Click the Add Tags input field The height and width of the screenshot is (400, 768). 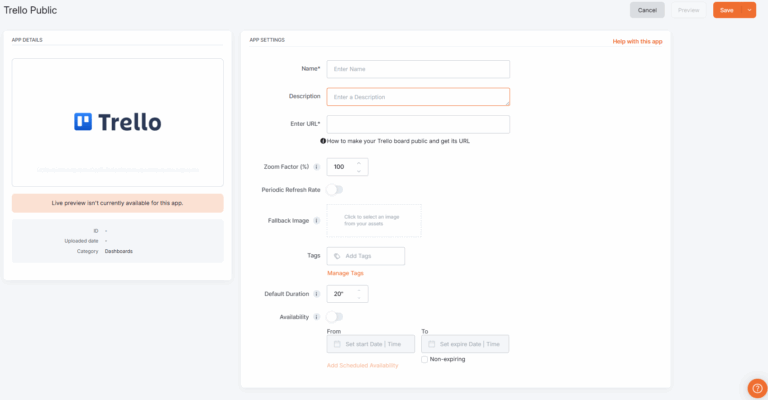point(366,256)
